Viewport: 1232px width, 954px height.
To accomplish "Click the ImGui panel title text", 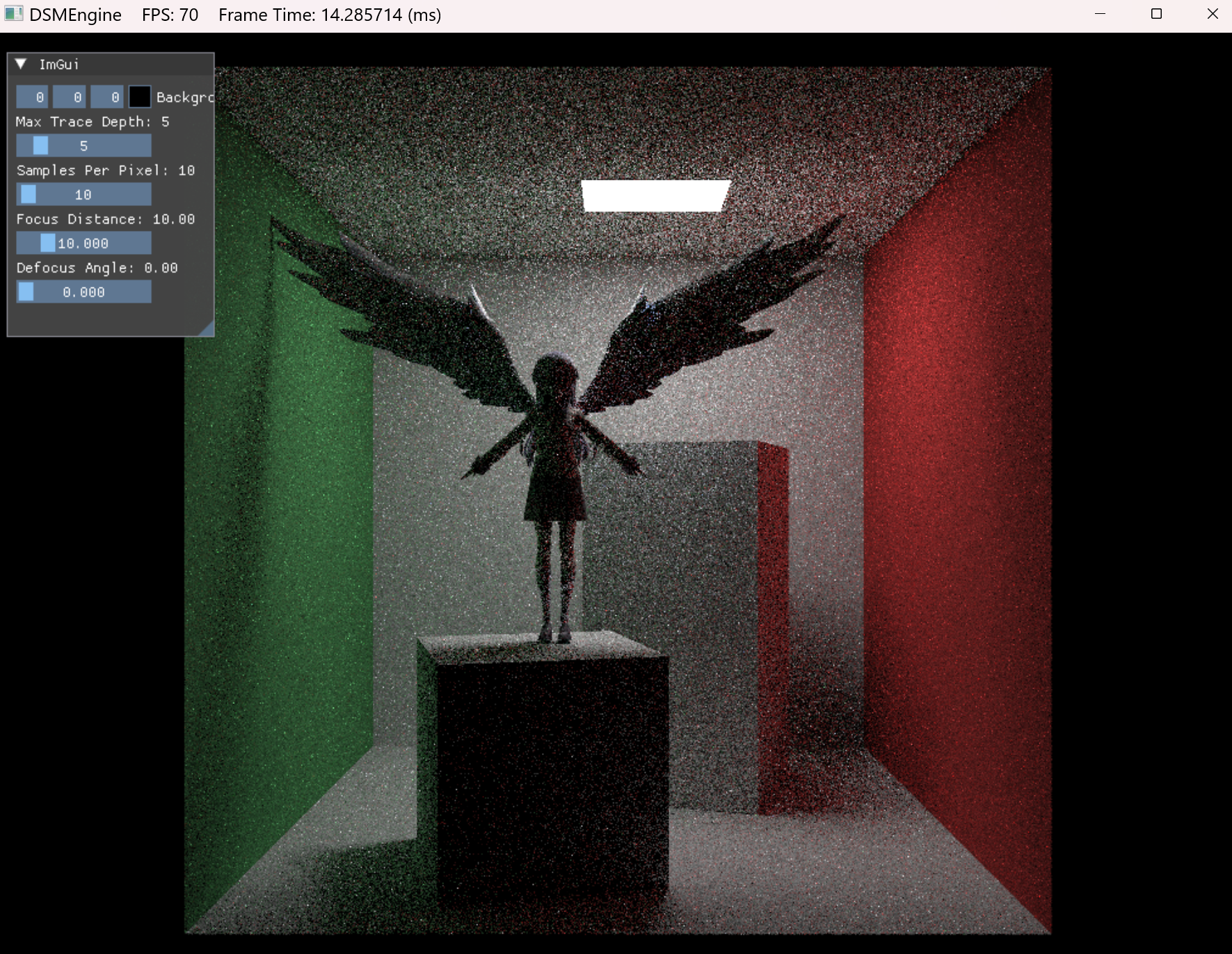I will pyautogui.click(x=59, y=65).
